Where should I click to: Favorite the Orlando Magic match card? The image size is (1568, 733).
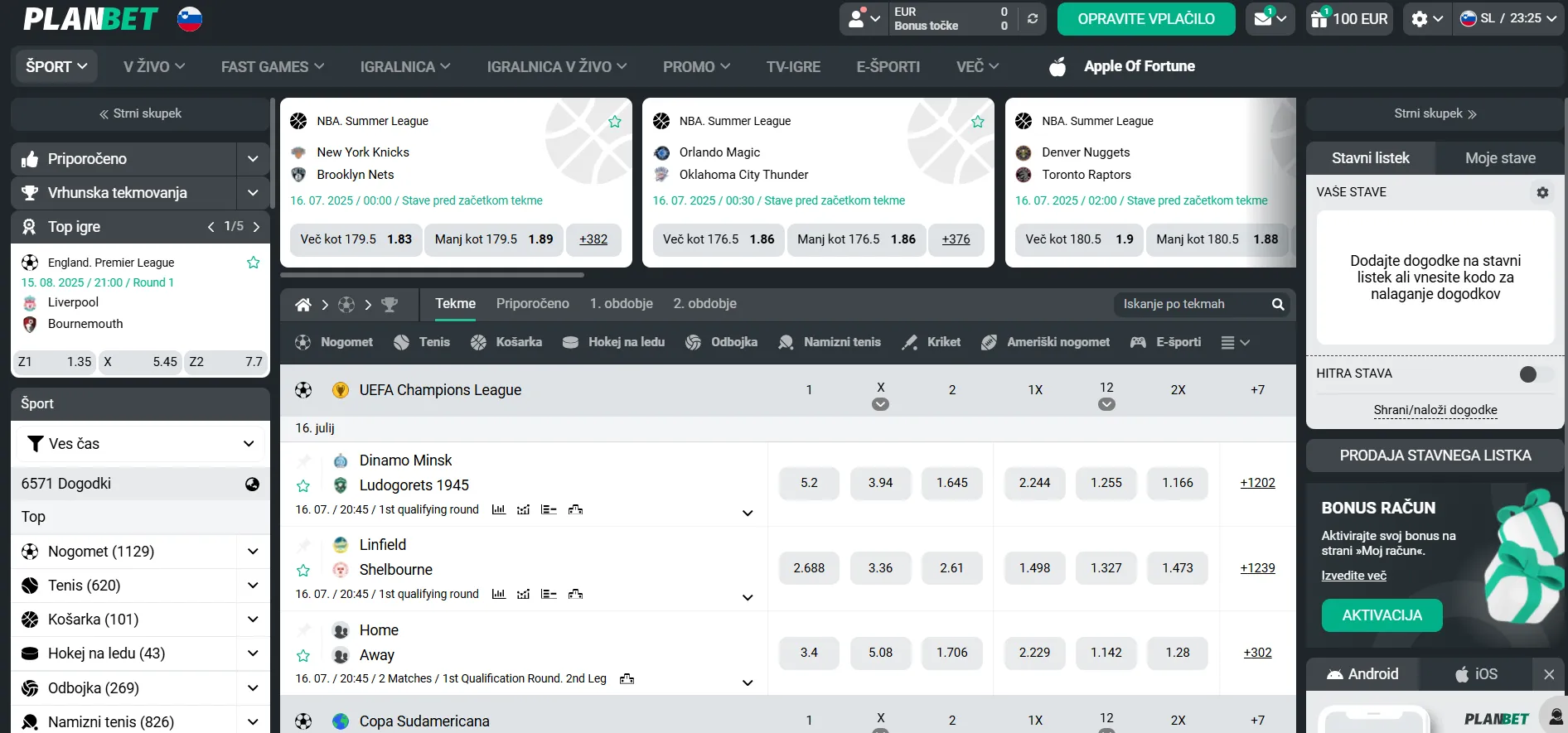[978, 122]
